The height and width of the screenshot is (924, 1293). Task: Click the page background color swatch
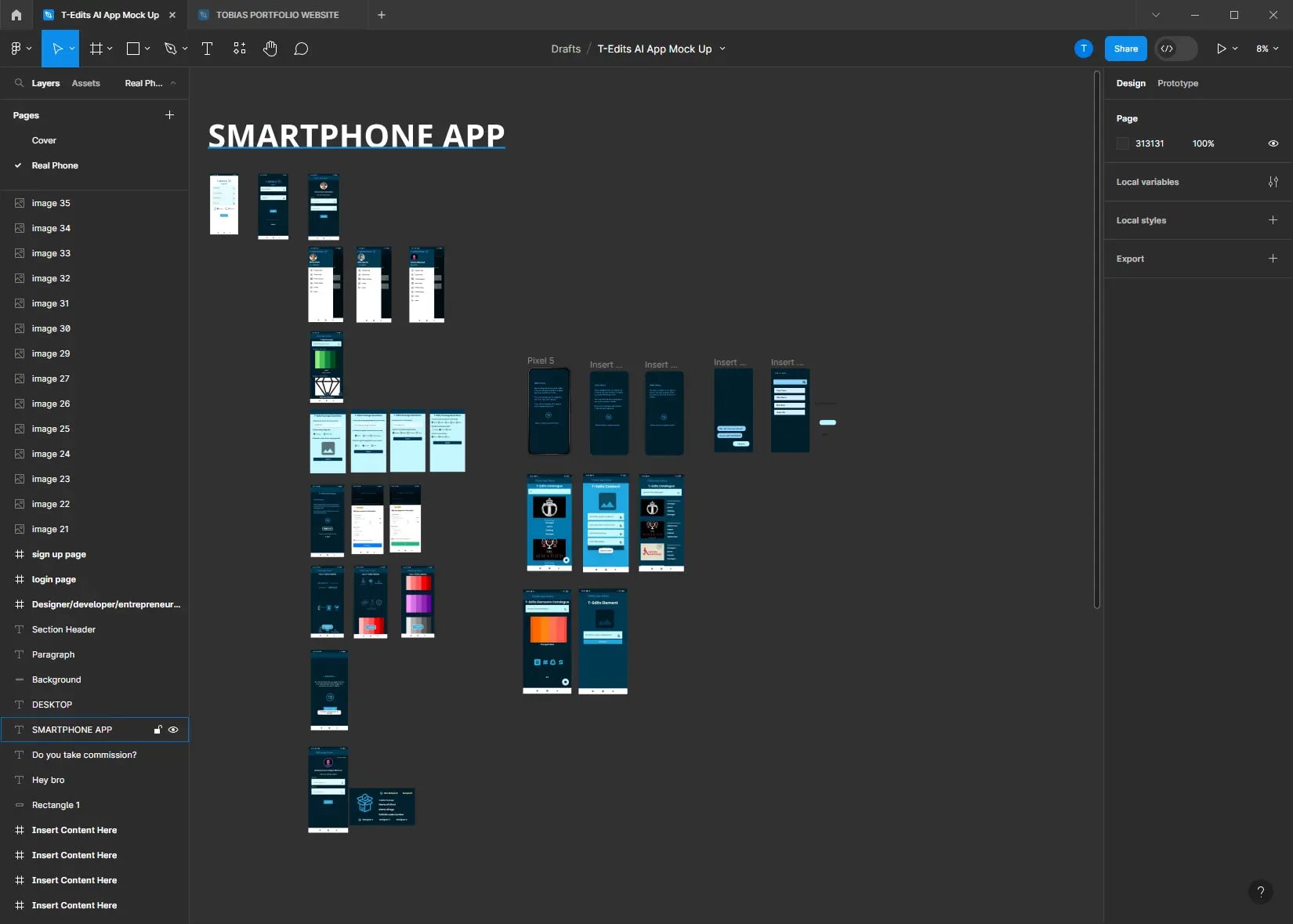point(1123,143)
